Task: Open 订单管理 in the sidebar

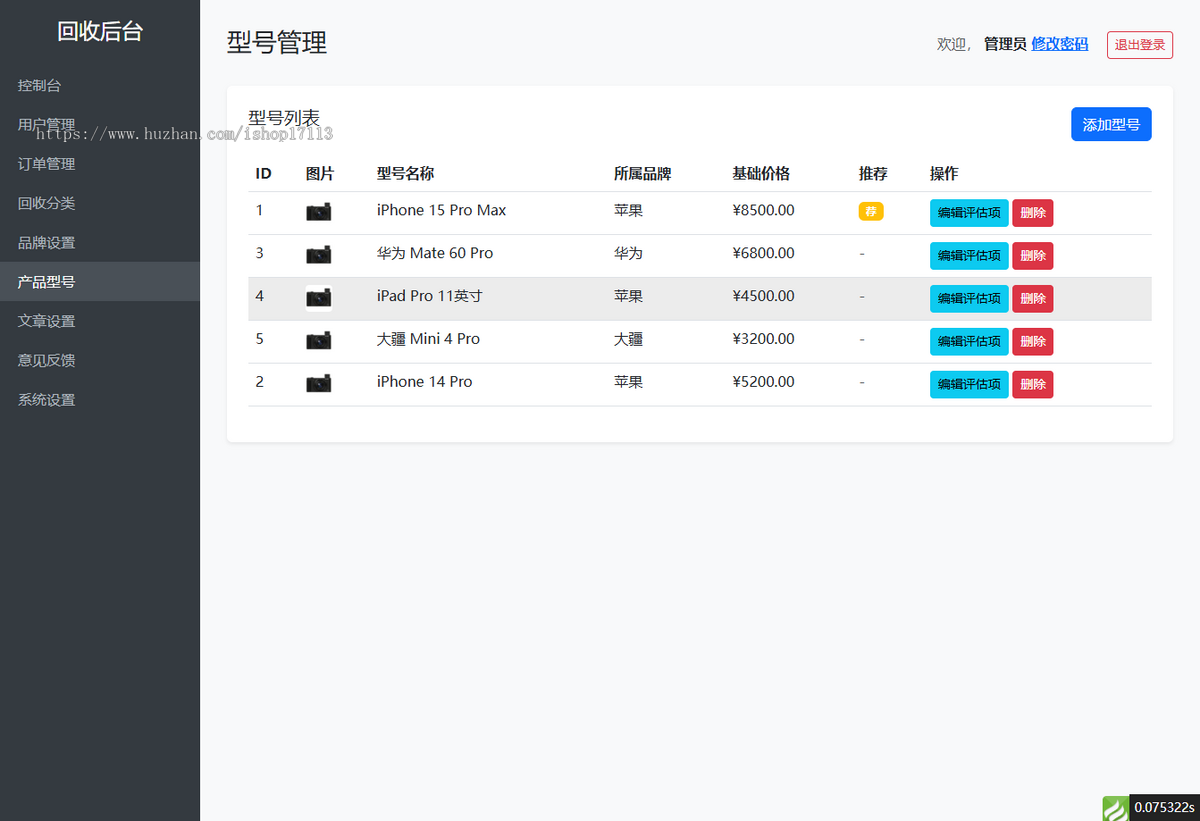Action: pyautogui.click(x=100, y=164)
